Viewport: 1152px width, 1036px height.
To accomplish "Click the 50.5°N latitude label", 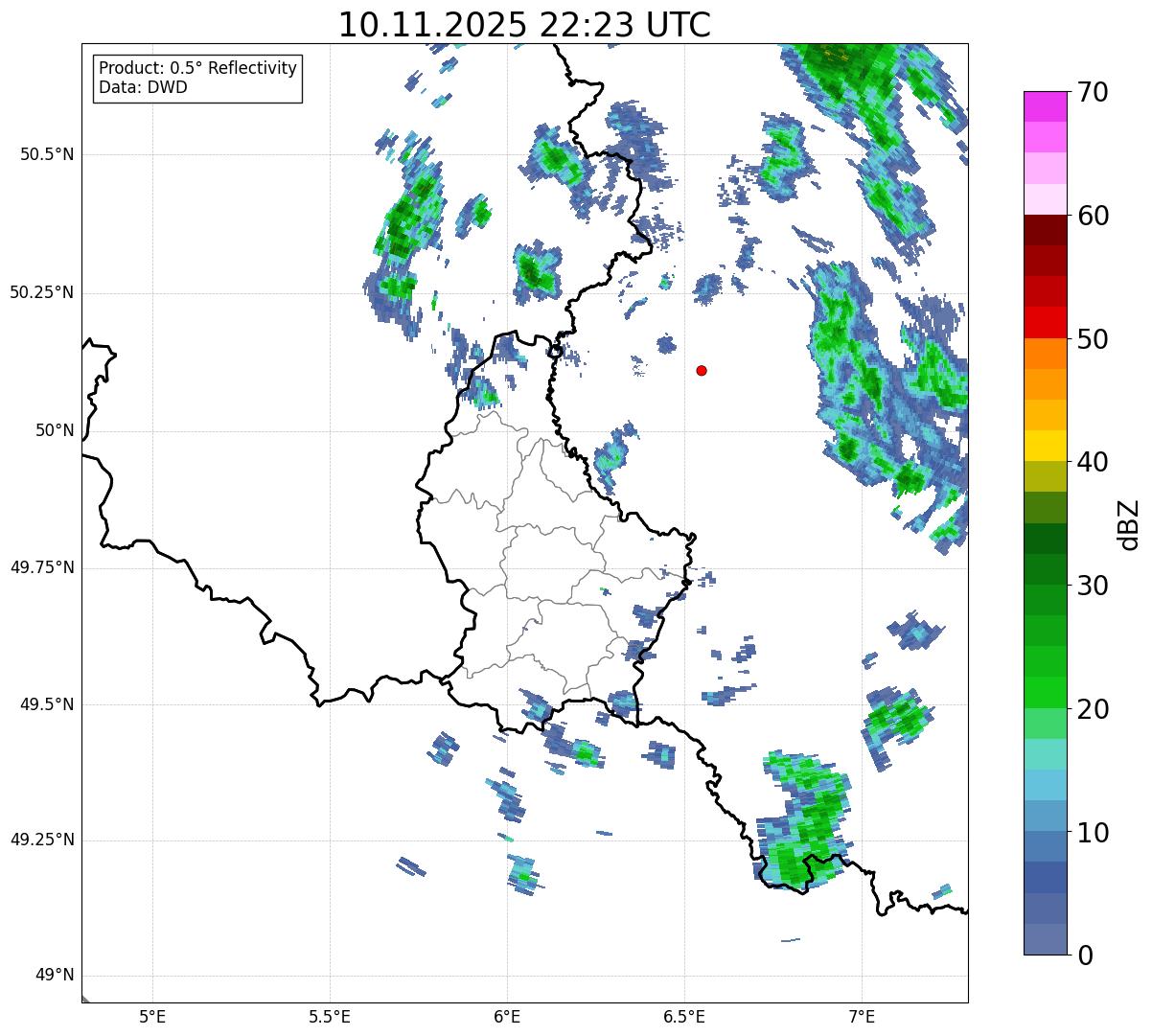I will [47, 155].
